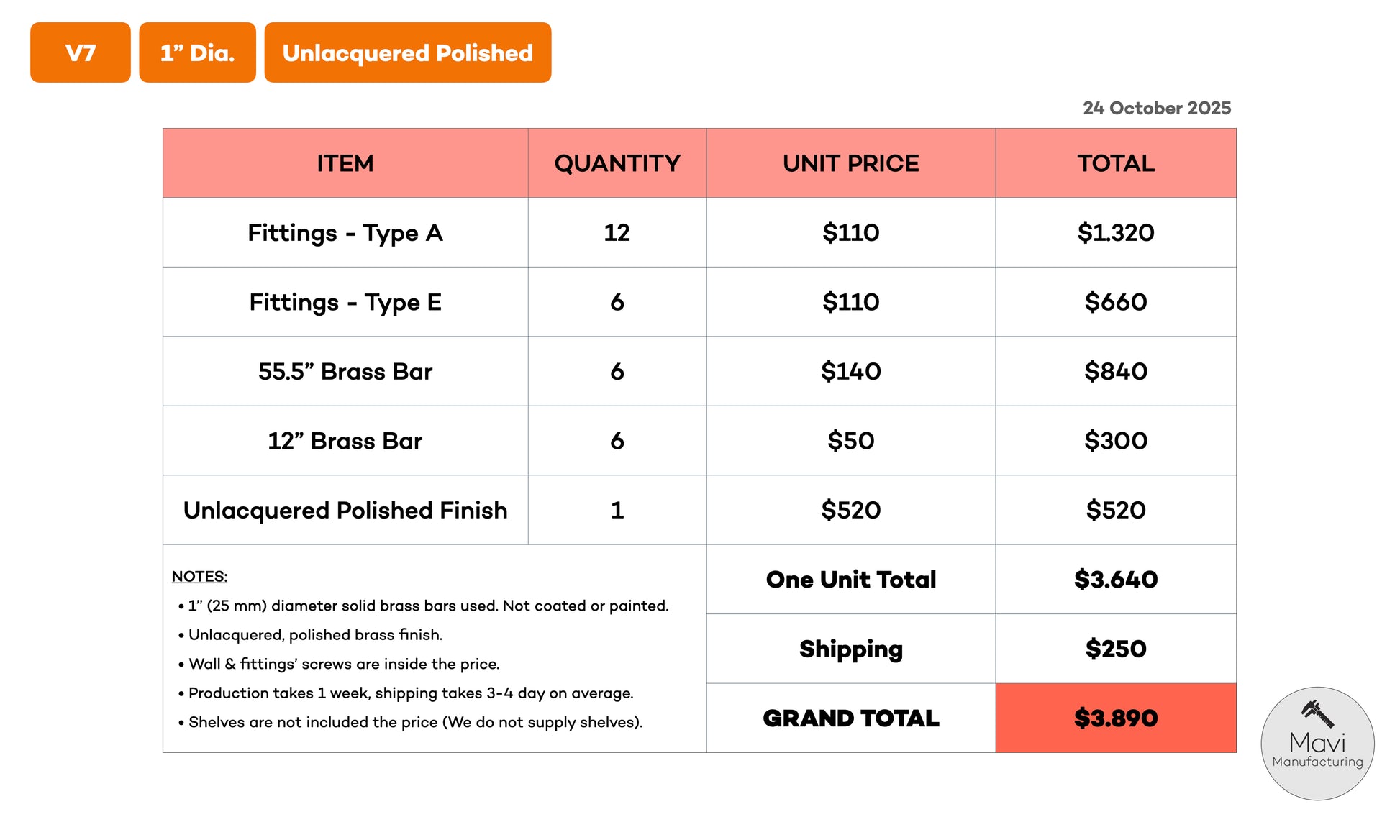The height and width of the screenshot is (840, 1400).
Task: Select the ITEM column header
Action: coord(345,163)
